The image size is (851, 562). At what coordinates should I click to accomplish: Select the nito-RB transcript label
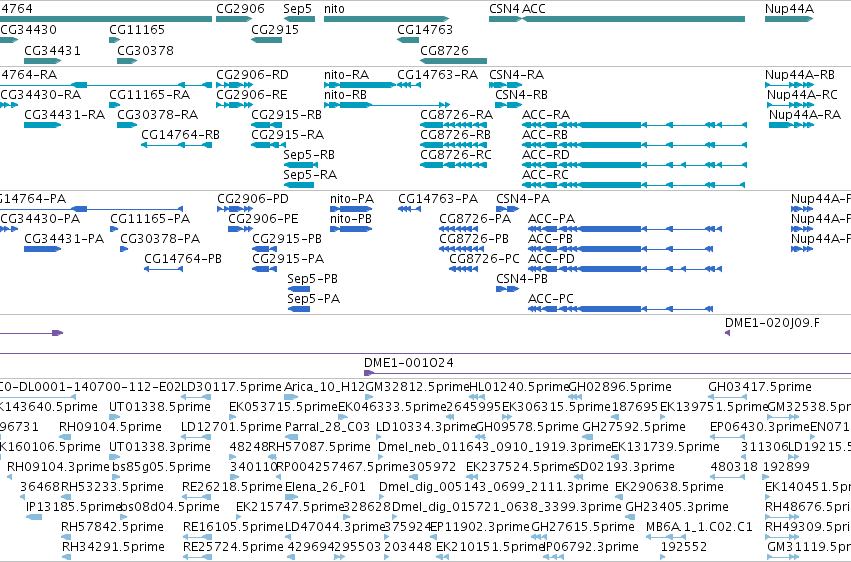345,95
